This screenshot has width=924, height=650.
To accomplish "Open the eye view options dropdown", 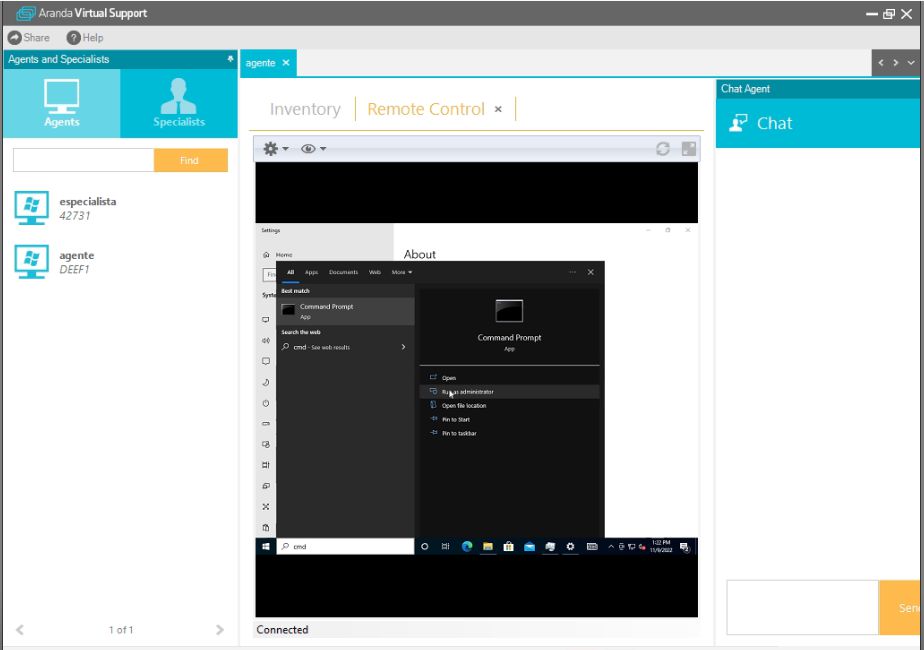I will (x=313, y=149).
